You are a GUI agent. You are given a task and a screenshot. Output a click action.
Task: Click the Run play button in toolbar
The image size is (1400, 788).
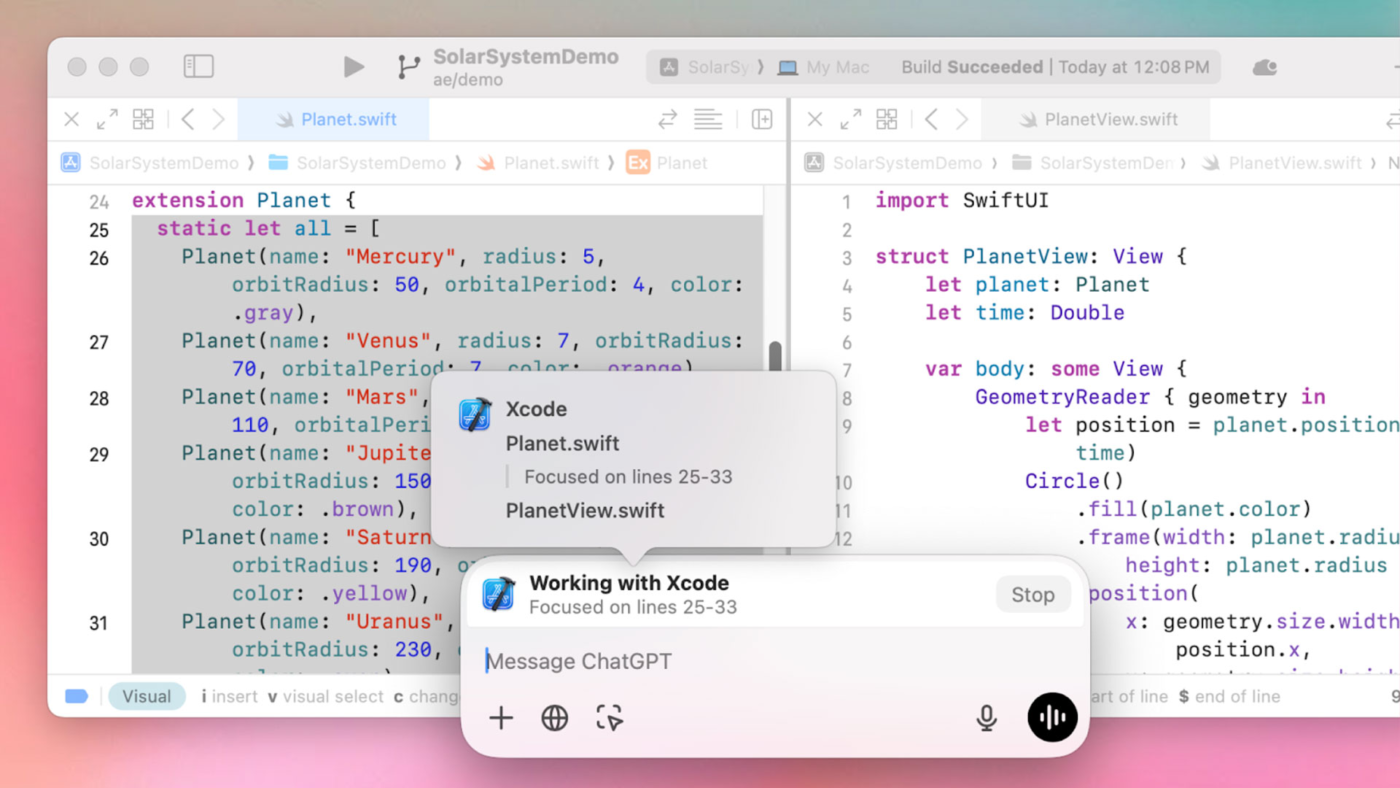[x=353, y=67]
